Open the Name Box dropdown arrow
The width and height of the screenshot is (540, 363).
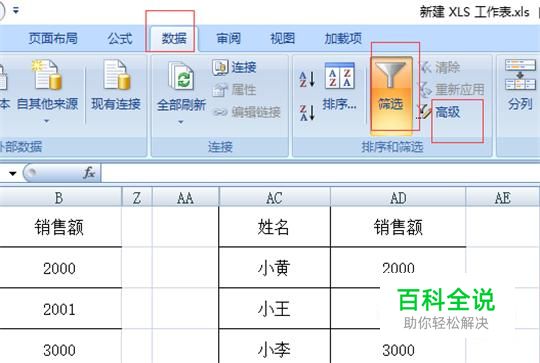(12, 173)
